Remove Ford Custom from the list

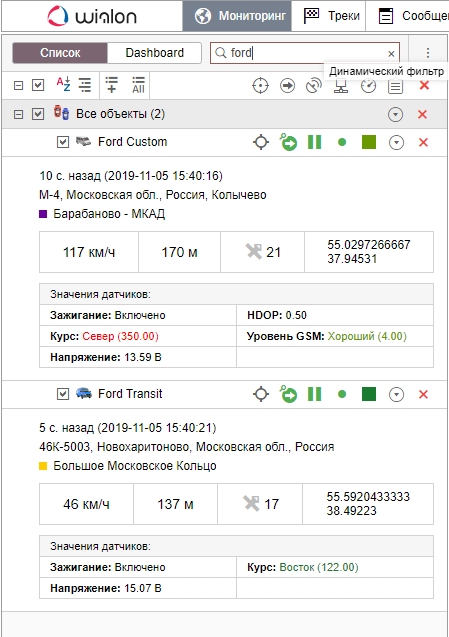(x=423, y=143)
